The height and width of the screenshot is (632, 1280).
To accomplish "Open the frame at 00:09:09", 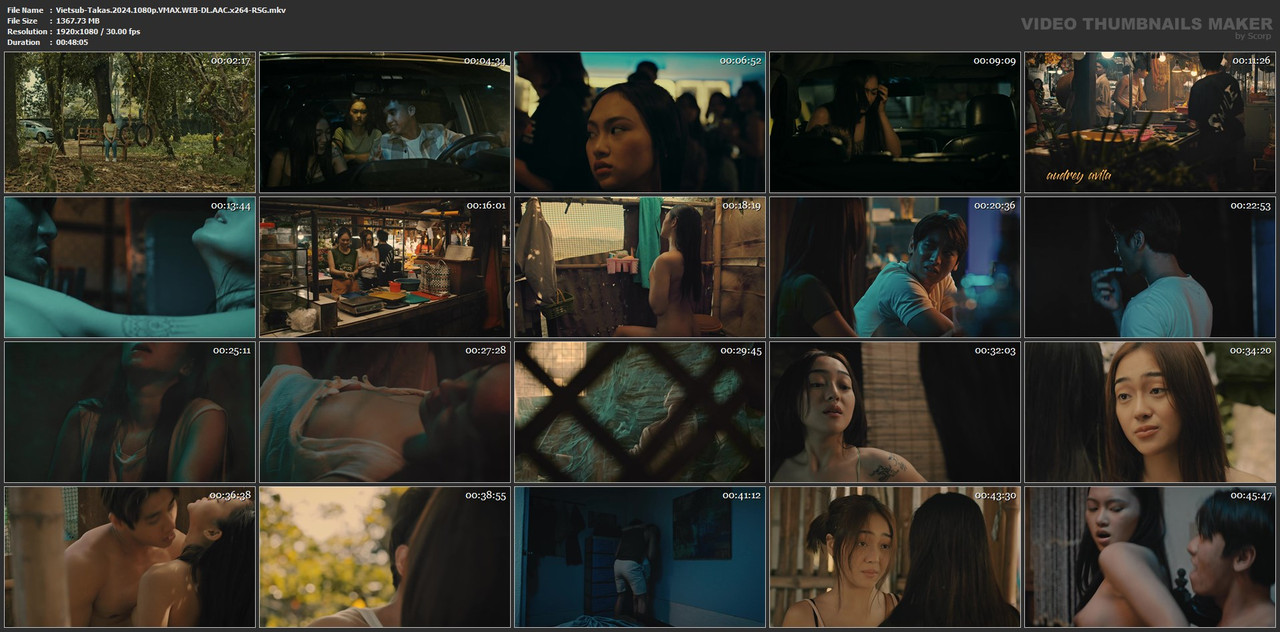I will click(x=895, y=122).
